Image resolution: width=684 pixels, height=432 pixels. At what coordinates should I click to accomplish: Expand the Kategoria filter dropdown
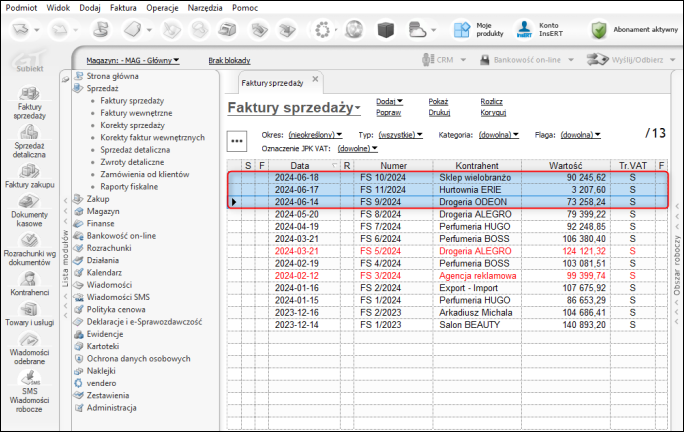tap(499, 134)
